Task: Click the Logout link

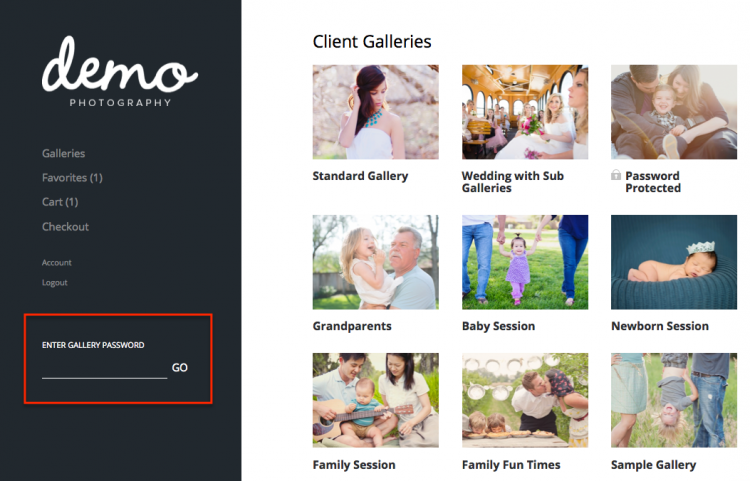Action: 55,283
